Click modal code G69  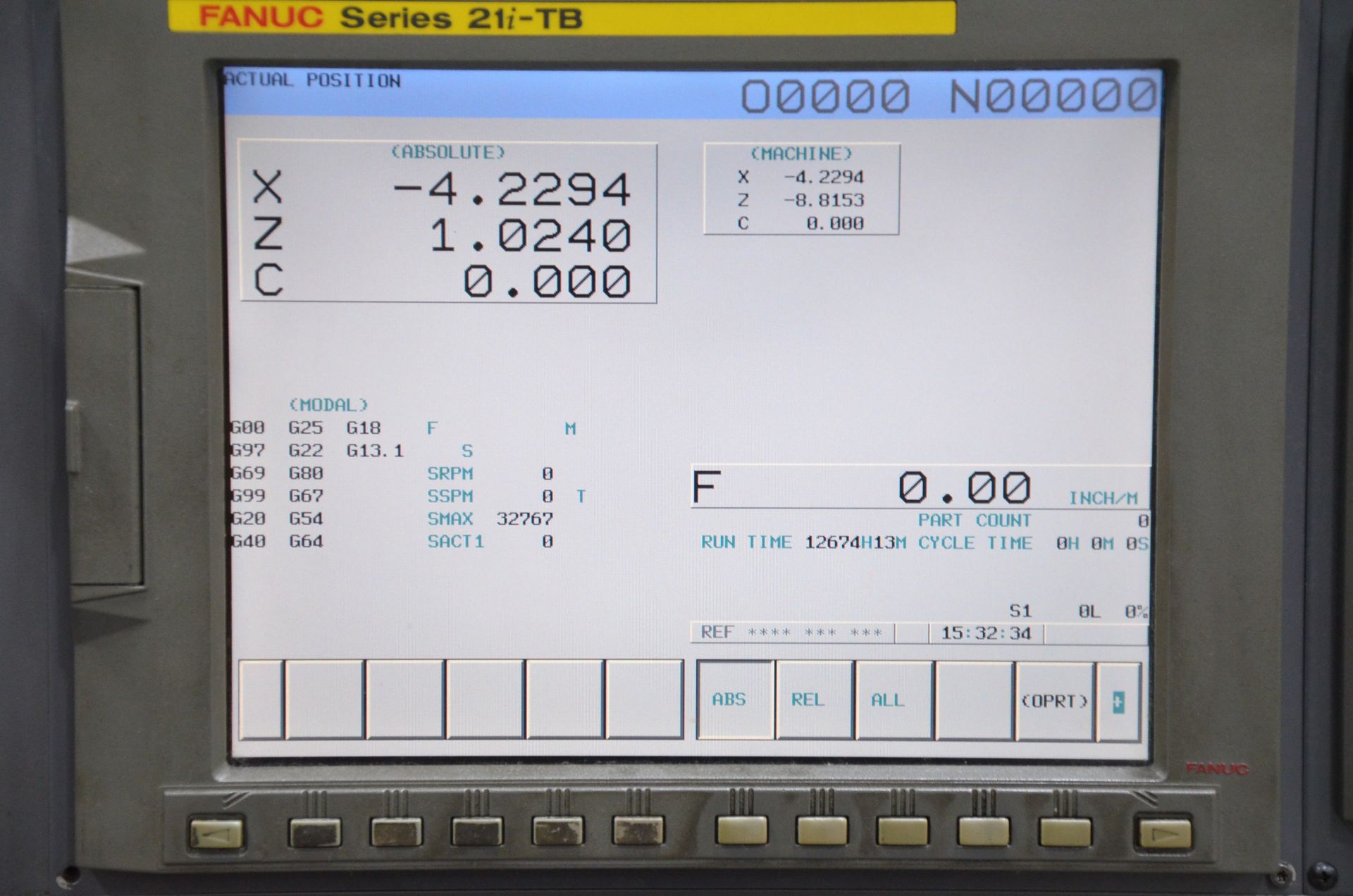click(248, 473)
